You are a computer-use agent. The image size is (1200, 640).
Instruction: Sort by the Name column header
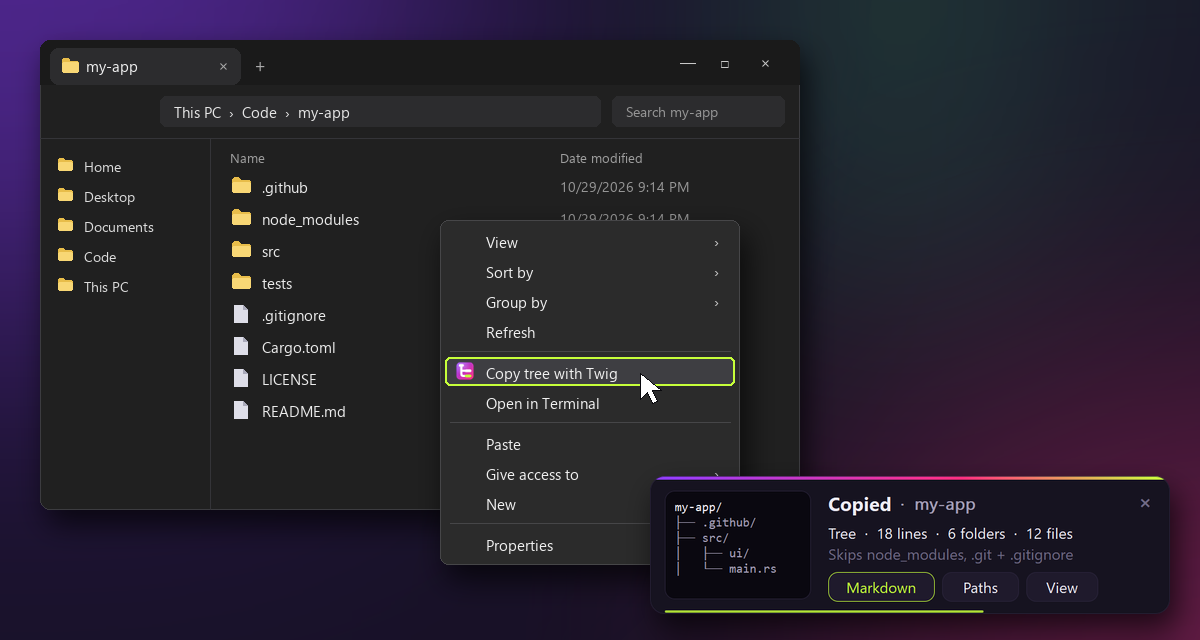click(247, 158)
